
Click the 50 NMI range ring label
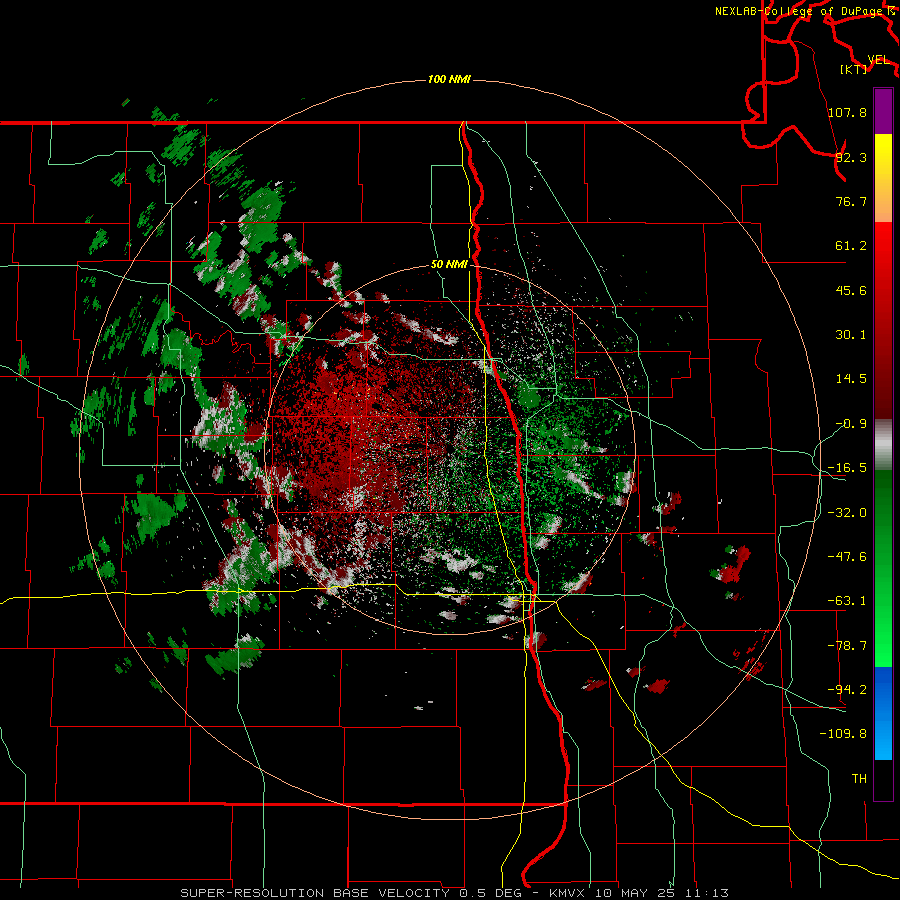coord(449,265)
